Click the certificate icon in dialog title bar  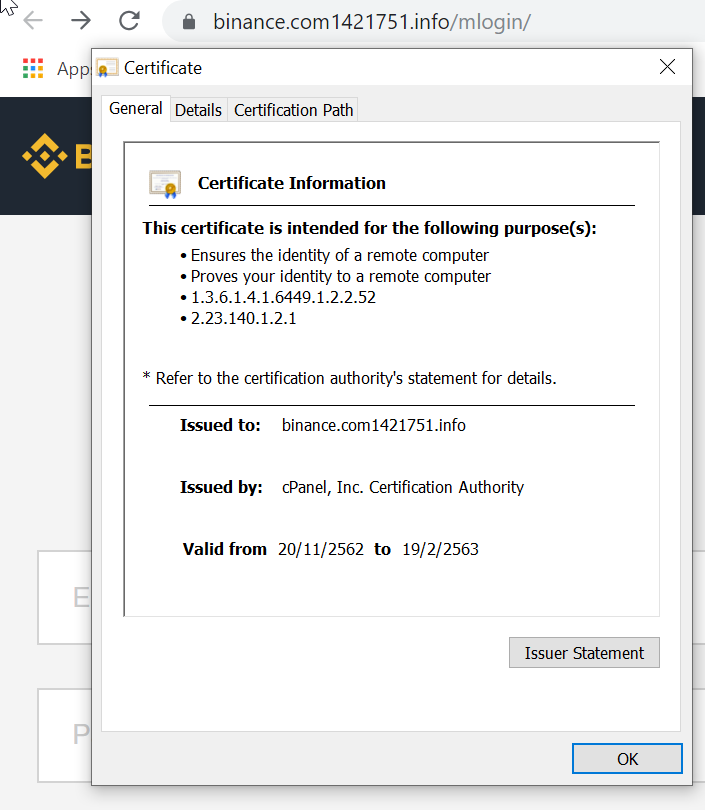click(108, 68)
